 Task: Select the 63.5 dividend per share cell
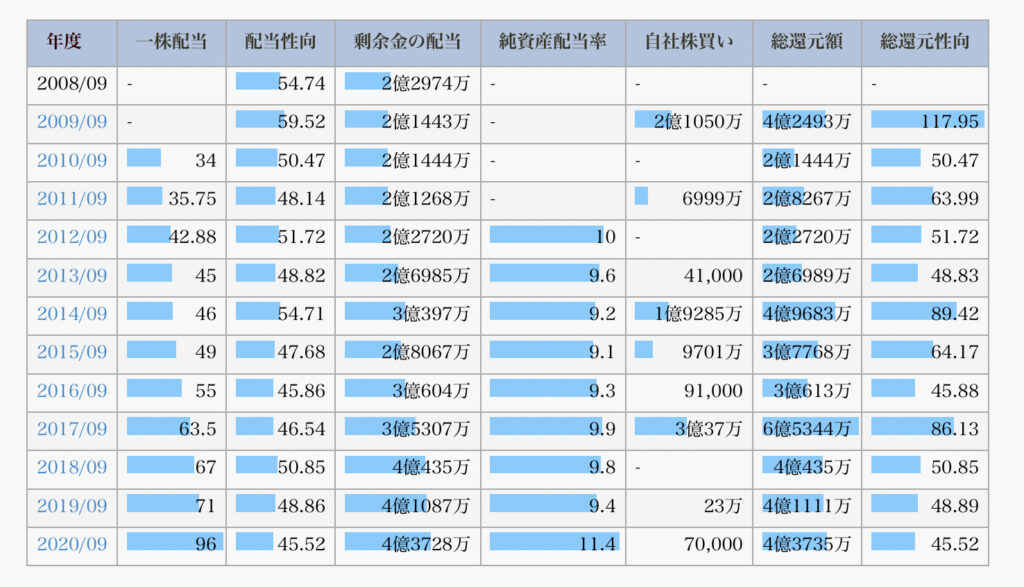[172, 430]
